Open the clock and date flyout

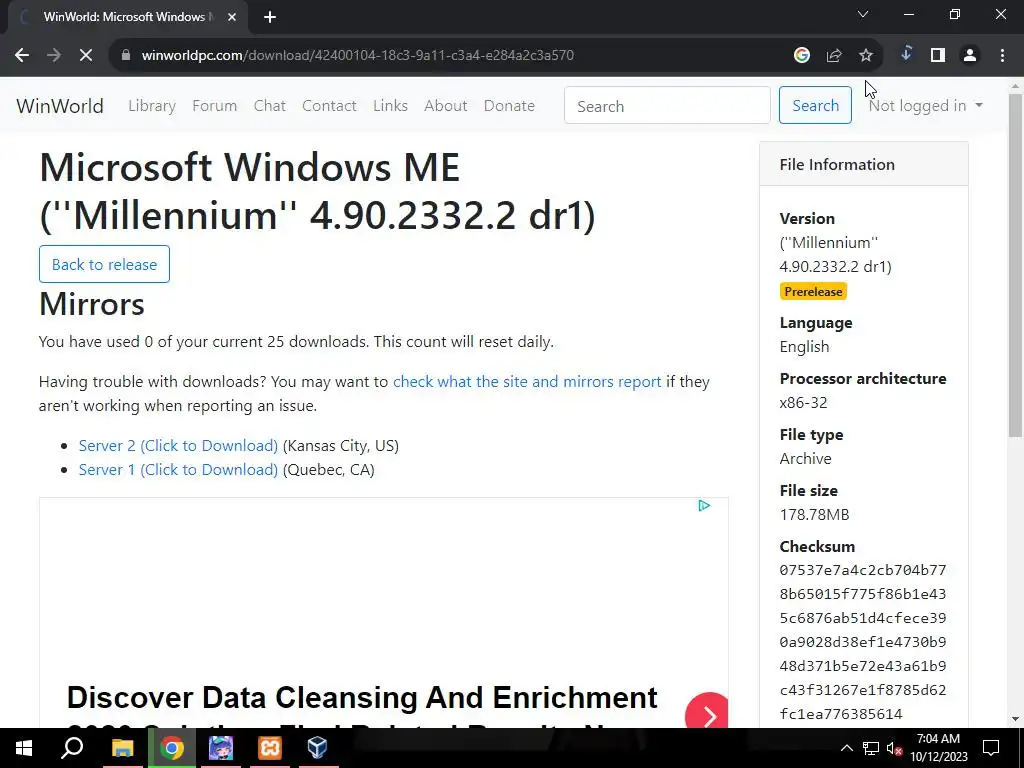click(x=939, y=748)
